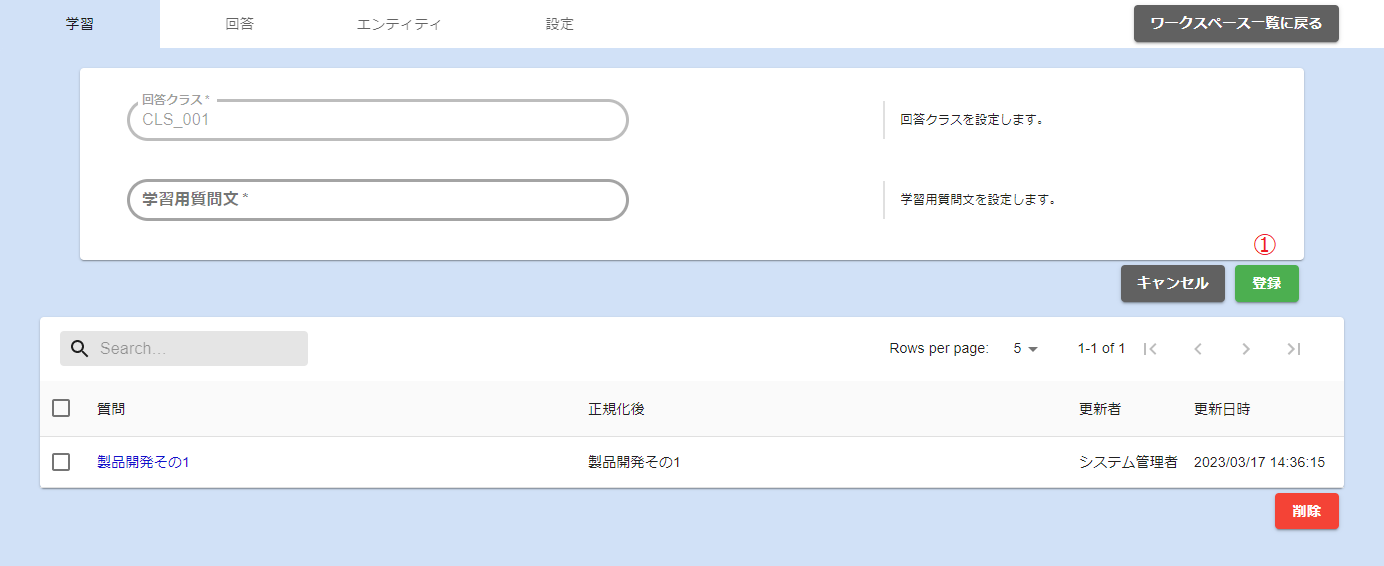Image resolution: width=1384 pixels, height=566 pixels.
Task: Open the Rows per page dropdown
Action: [x=1026, y=349]
